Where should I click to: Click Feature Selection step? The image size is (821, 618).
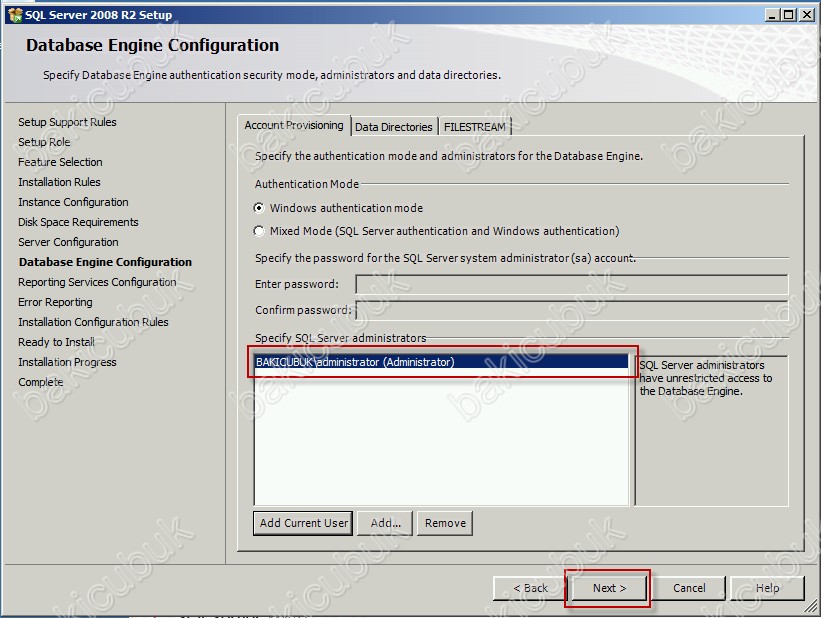coord(60,162)
